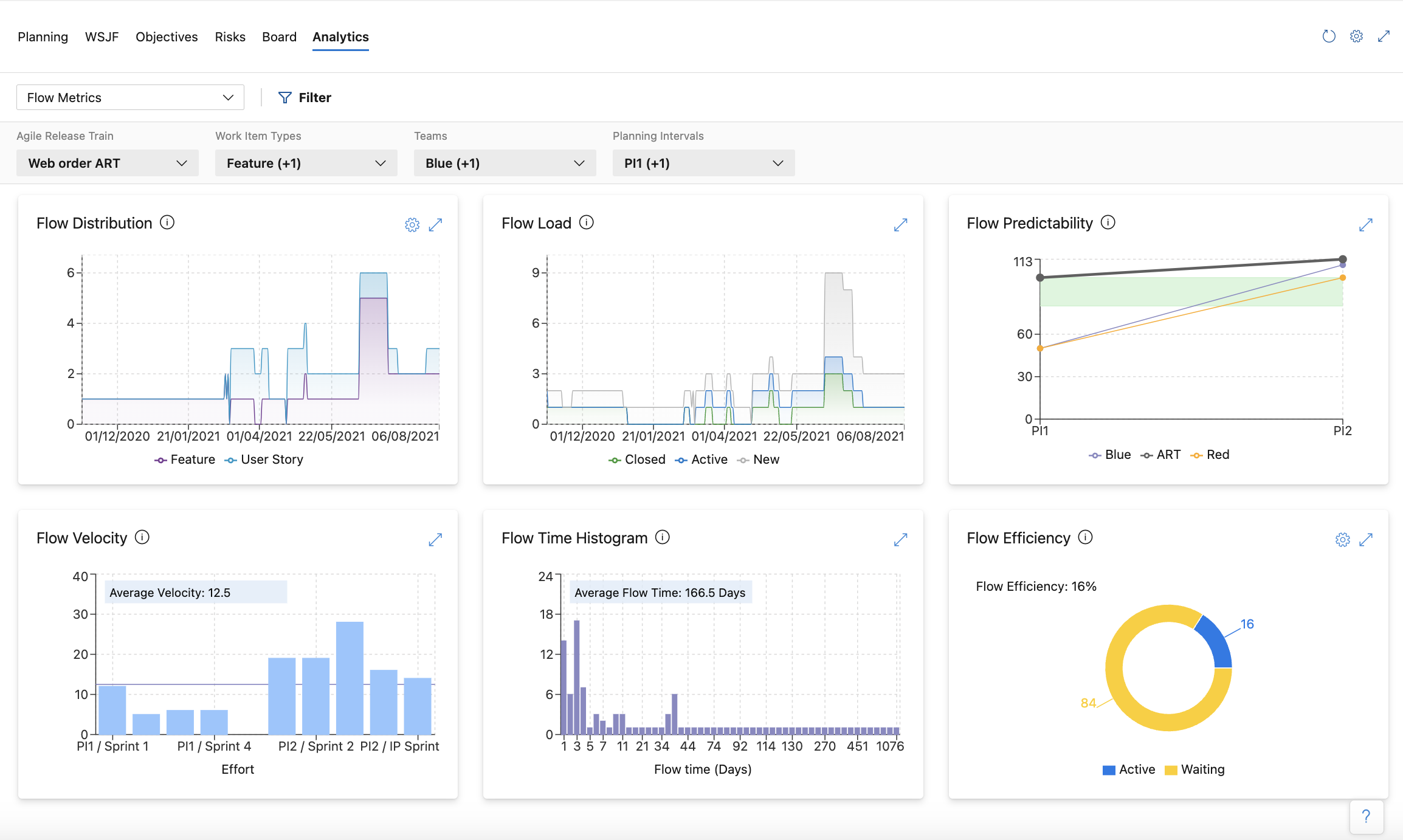
Task: Click the blue Active segment of donut
Action: (x=1216, y=641)
